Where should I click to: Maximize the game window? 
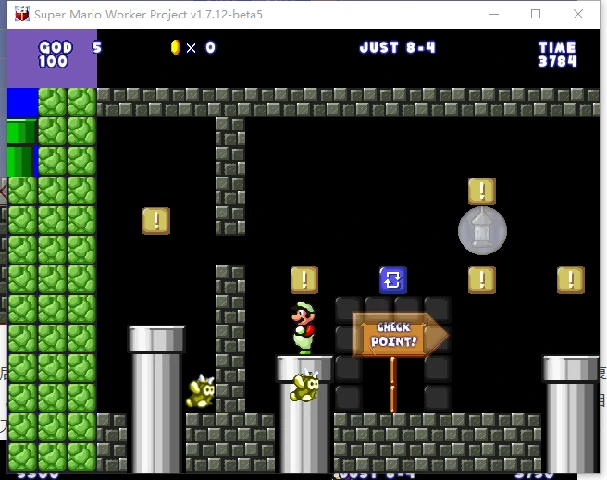click(x=535, y=14)
